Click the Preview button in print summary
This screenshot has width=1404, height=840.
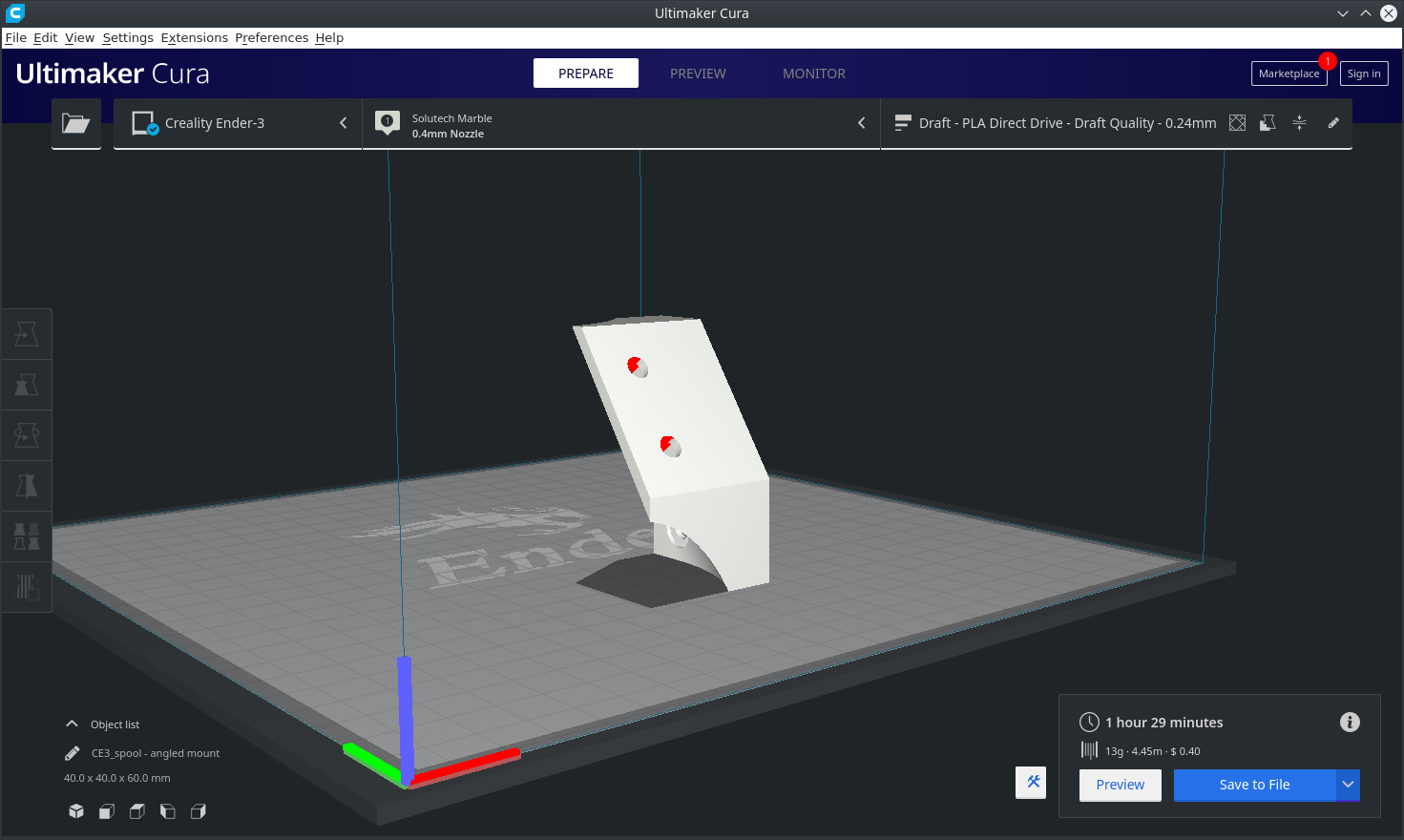click(1121, 785)
